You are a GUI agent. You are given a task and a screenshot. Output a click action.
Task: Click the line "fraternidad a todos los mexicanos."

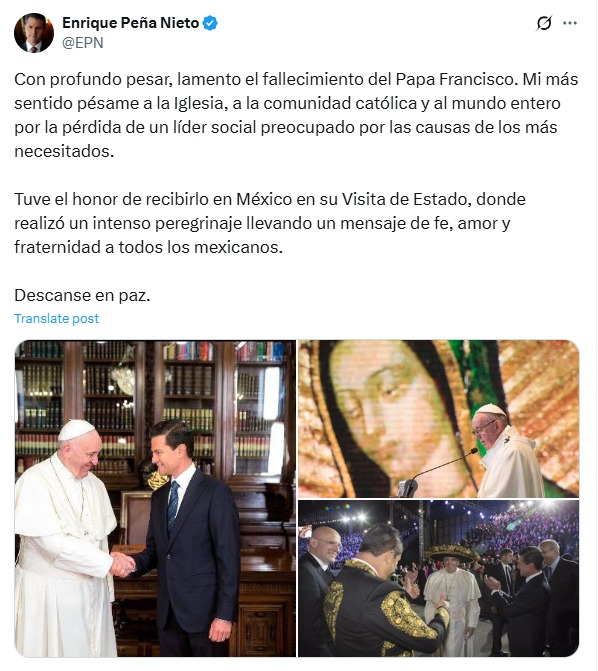click(x=149, y=247)
